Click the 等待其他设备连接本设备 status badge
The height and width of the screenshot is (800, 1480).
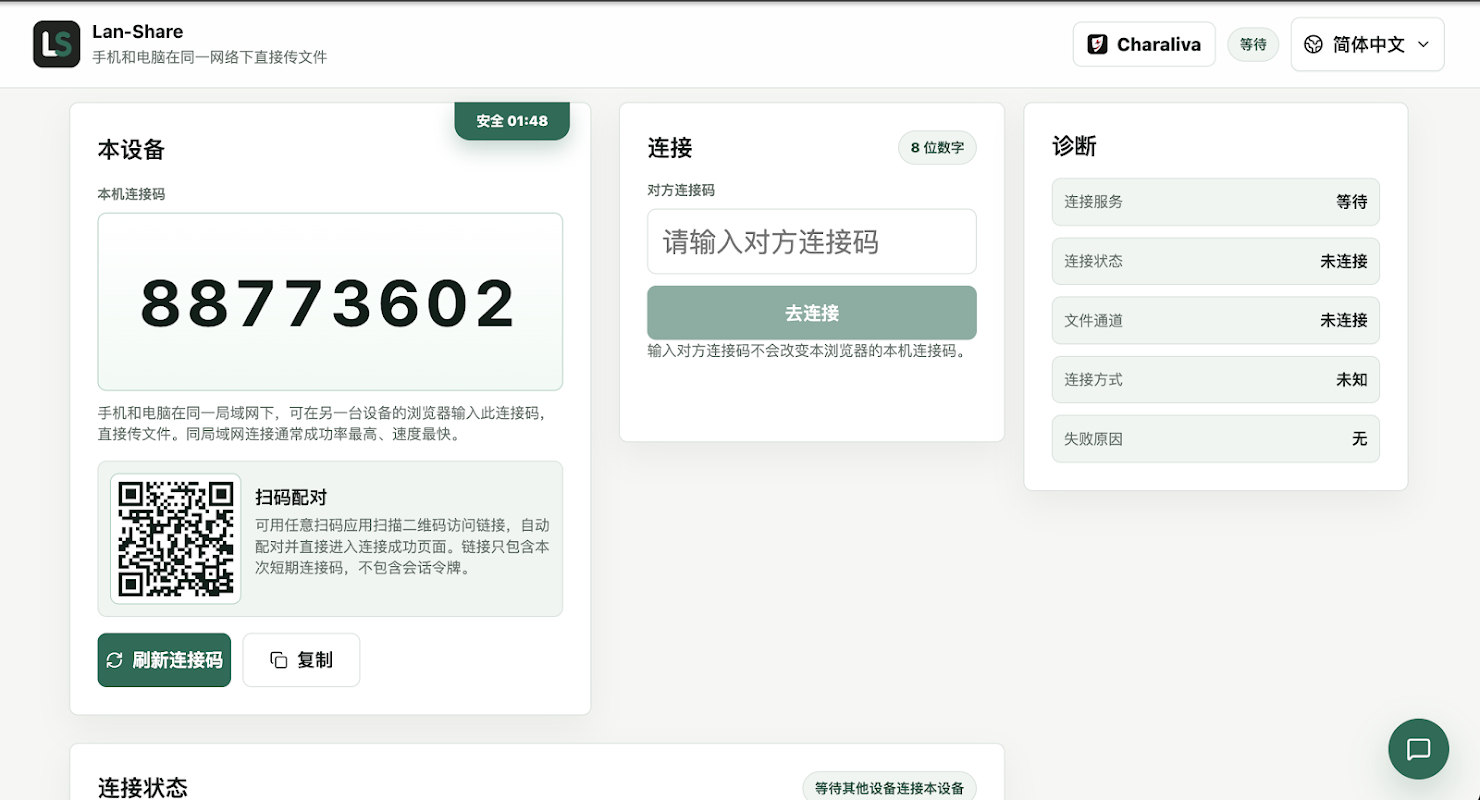[x=889, y=788]
